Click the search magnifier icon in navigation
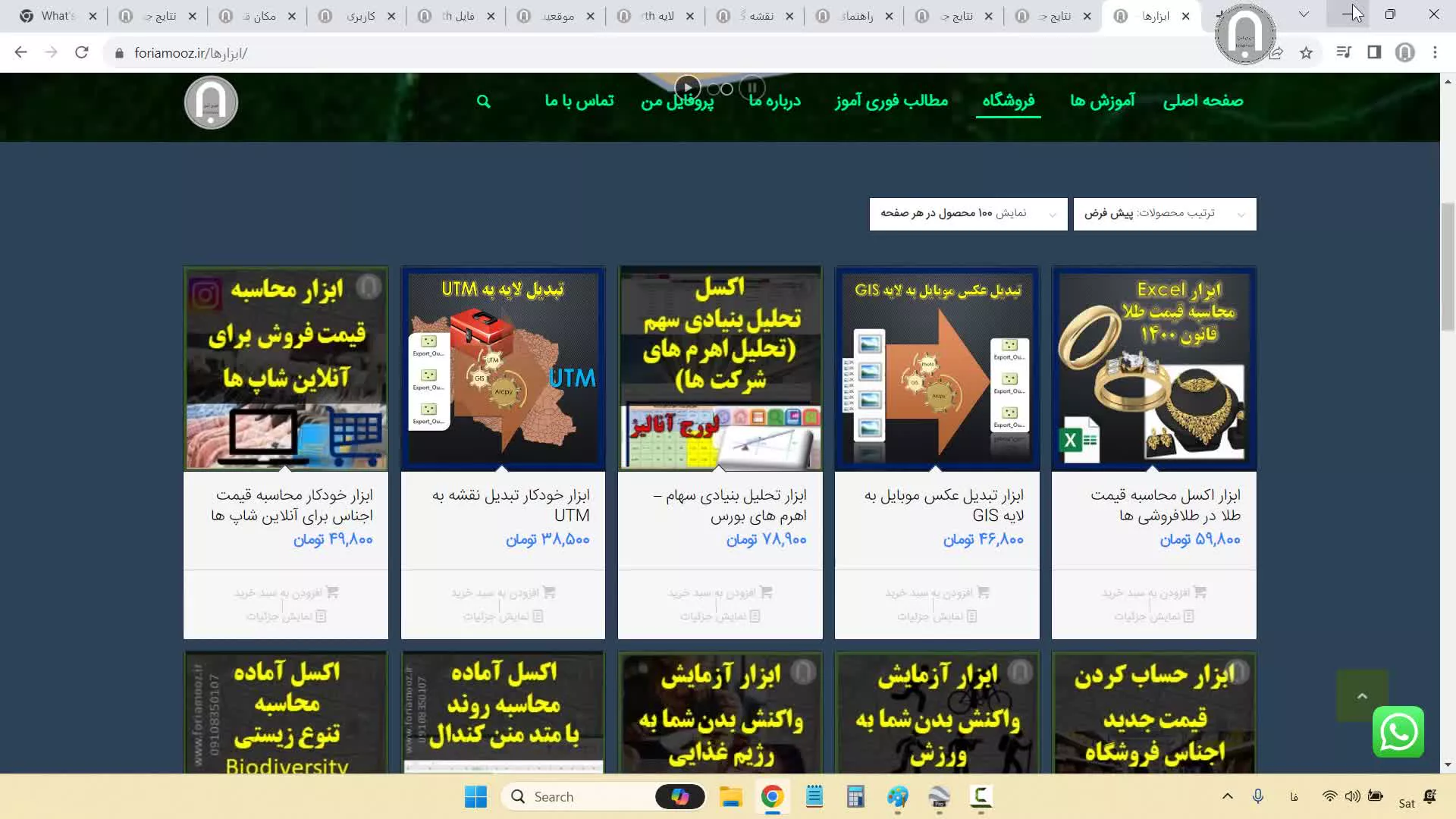 click(x=484, y=102)
